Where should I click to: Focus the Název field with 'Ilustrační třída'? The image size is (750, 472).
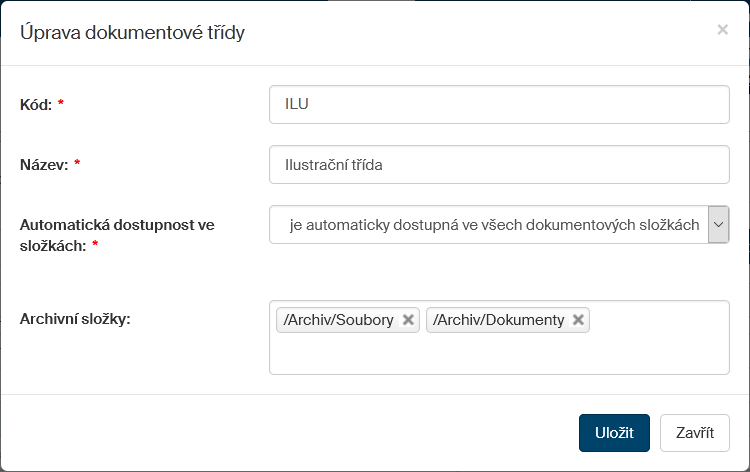499,165
